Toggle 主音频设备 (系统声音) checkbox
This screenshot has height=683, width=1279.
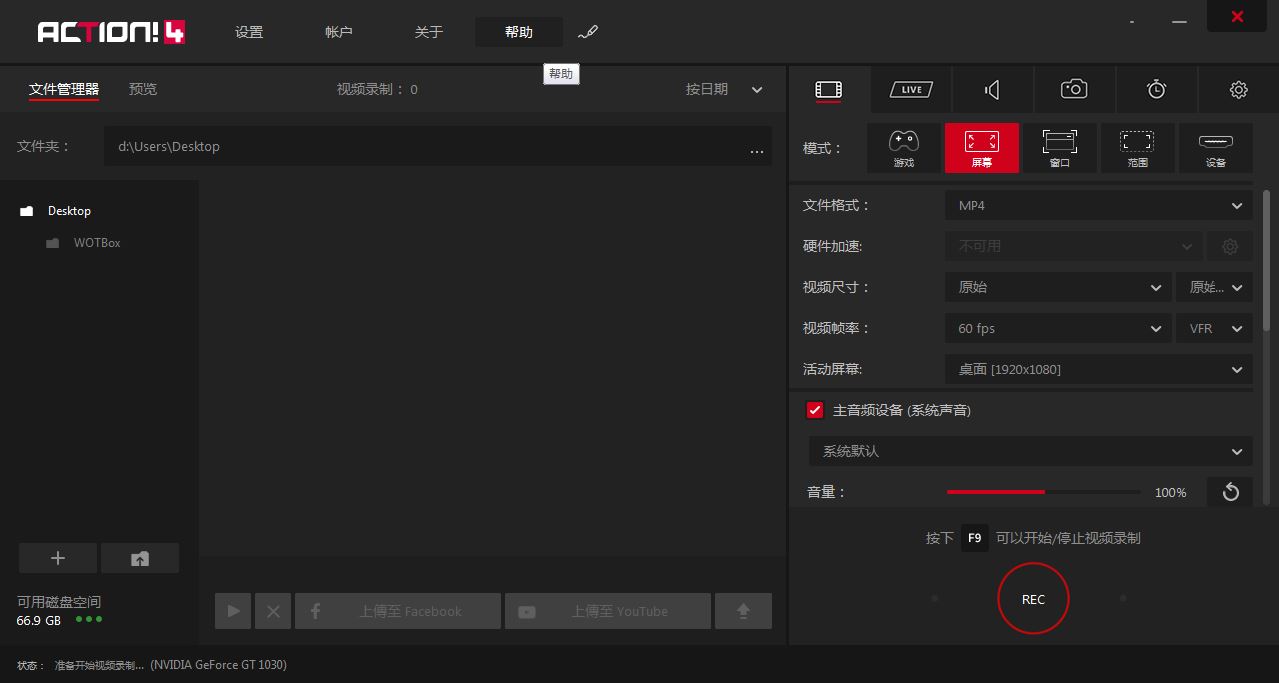[x=815, y=410]
